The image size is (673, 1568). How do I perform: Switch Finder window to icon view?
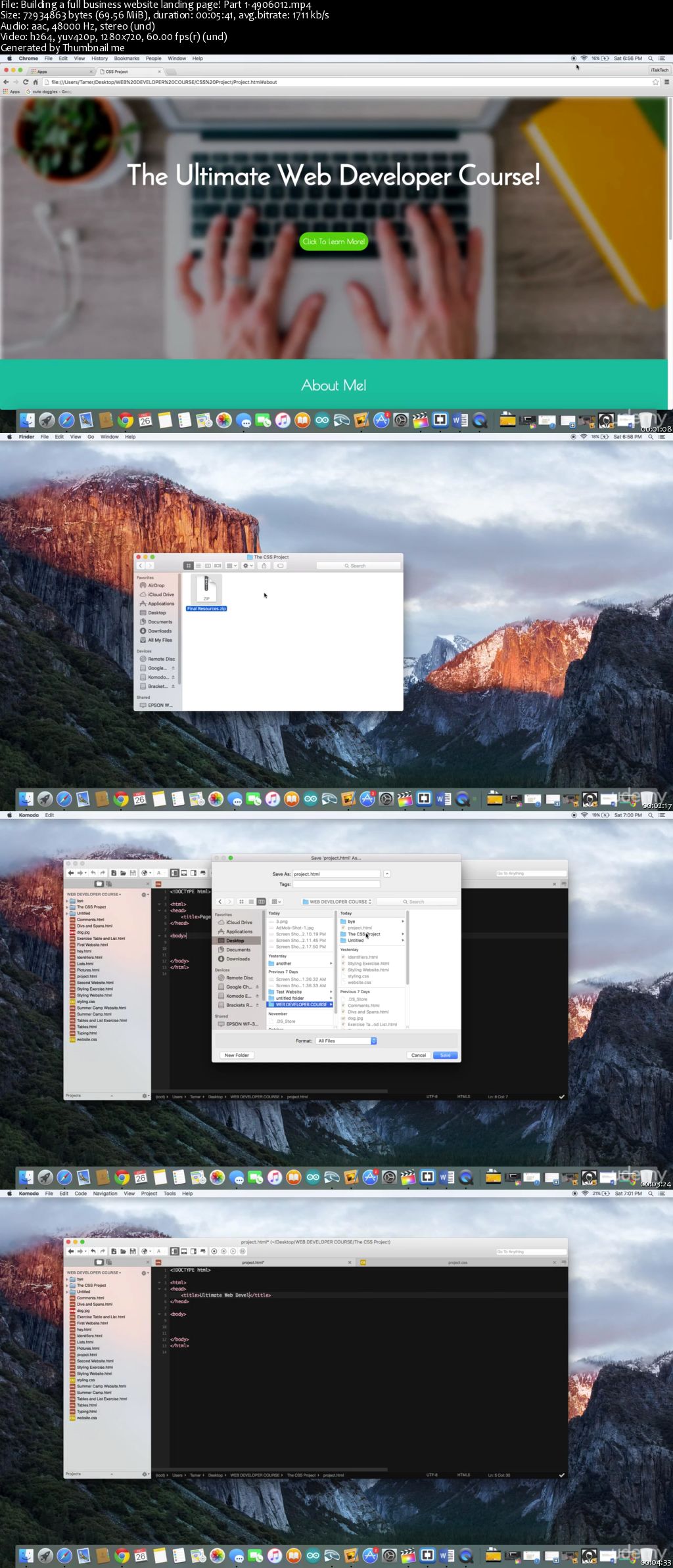(188, 566)
